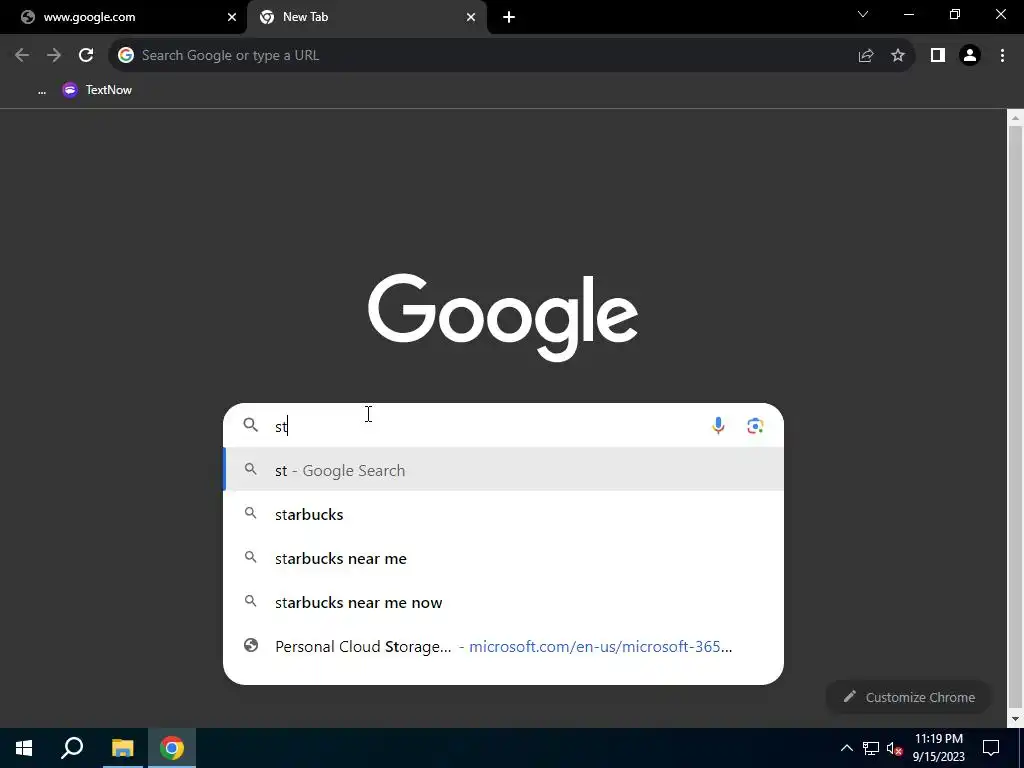This screenshot has height=768, width=1024.
Task: Open the side panel
Action: click(938, 56)
